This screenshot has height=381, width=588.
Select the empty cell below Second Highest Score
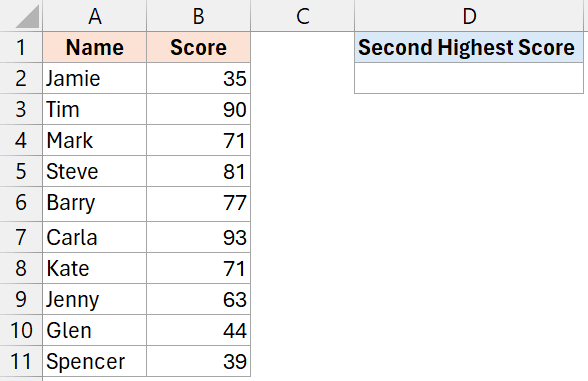click(x=469, y=78)
